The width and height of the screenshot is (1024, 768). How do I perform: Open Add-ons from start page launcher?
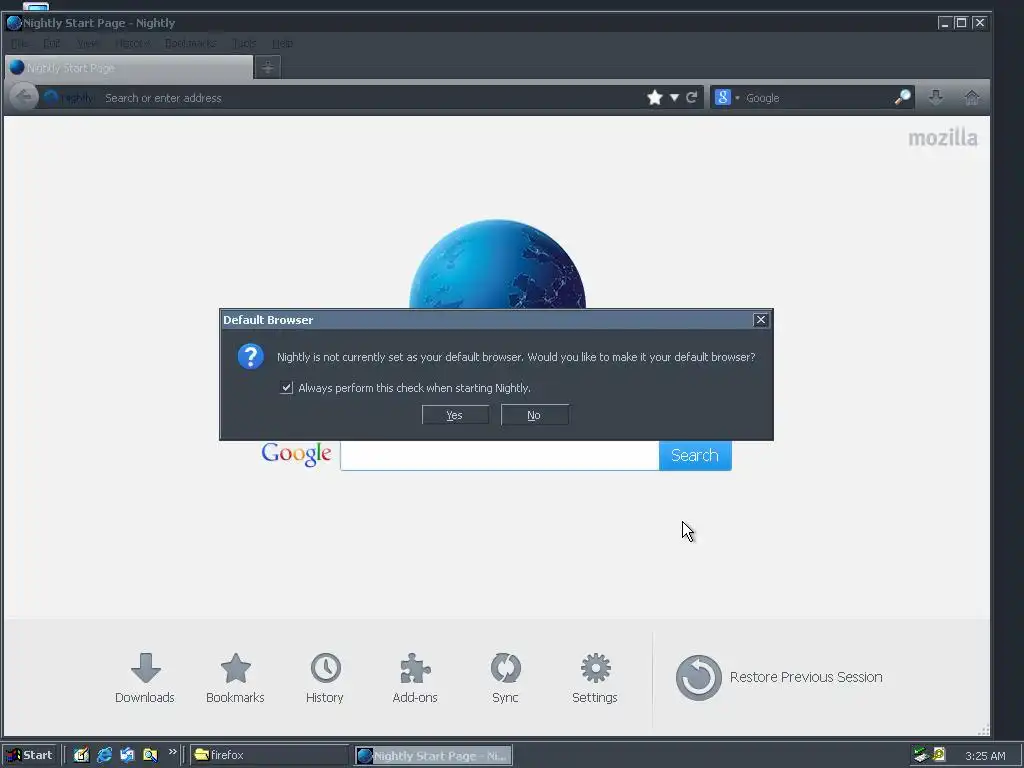tap(415, 678)
